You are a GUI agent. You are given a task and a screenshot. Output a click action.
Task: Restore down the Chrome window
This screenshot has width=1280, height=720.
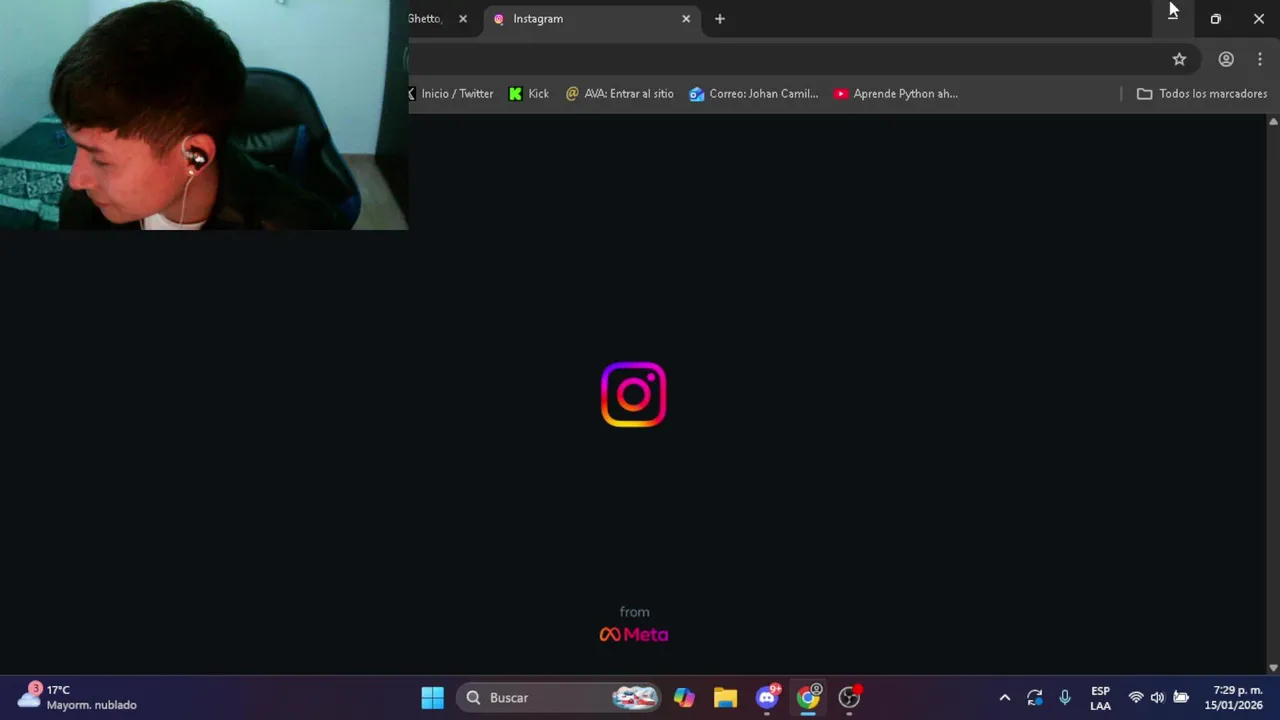point(1216,19)
